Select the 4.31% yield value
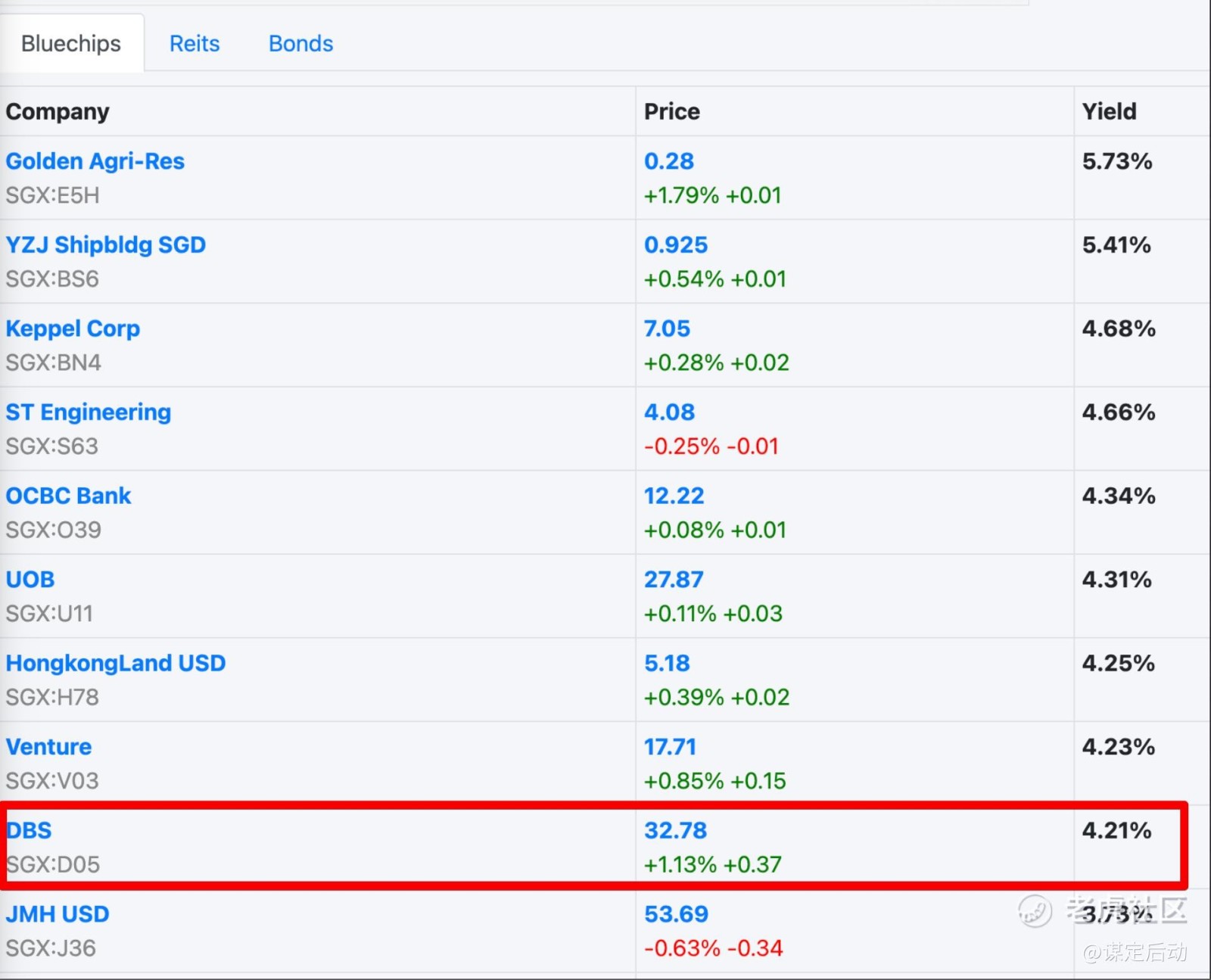This screenshot has width=1211, height=980. [x=1116, y=580]
